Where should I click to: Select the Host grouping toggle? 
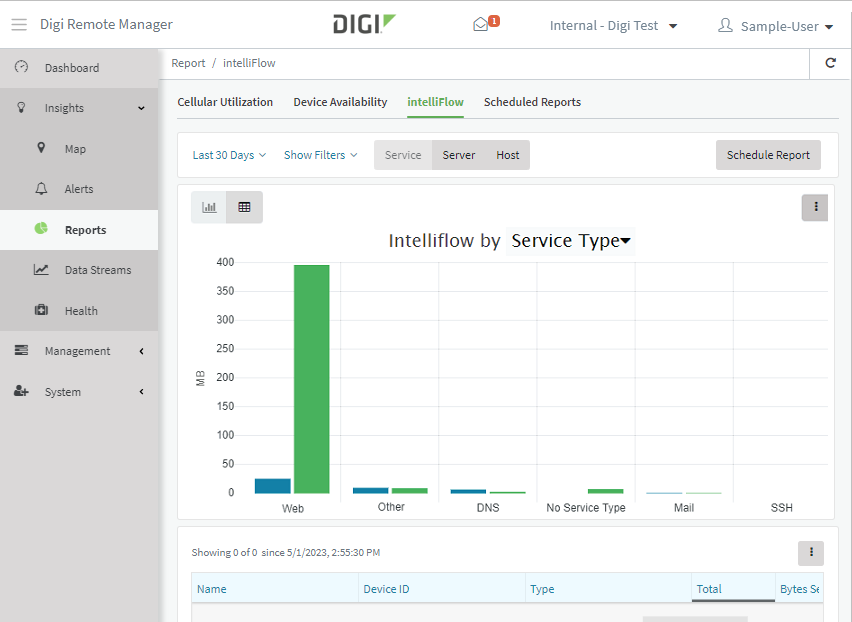point(508,155)
